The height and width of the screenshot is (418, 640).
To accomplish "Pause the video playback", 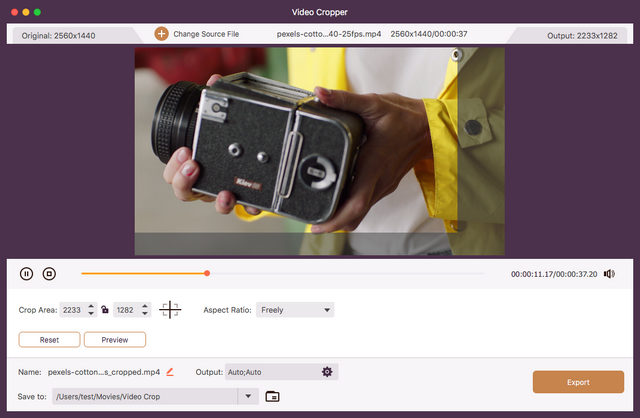I will (26, 273).
